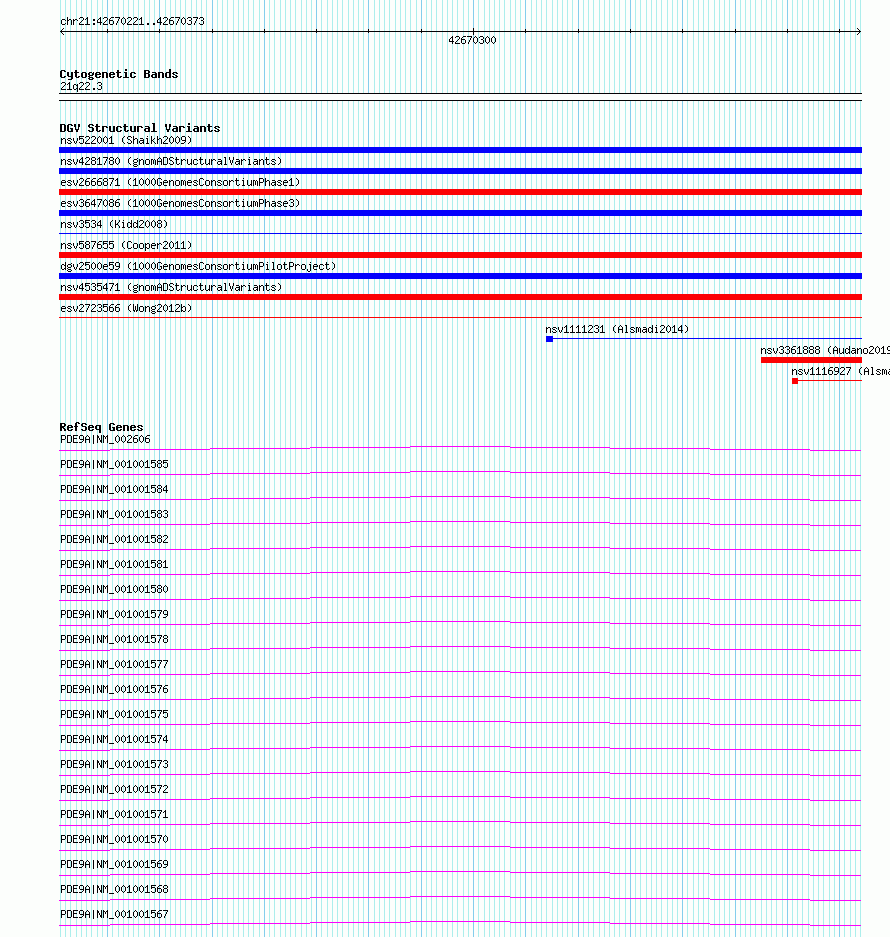Image resolution: width=890 pixels, height=937 pixels.
Task: Click the red bar under esv2666871
Action: point(460,192)
